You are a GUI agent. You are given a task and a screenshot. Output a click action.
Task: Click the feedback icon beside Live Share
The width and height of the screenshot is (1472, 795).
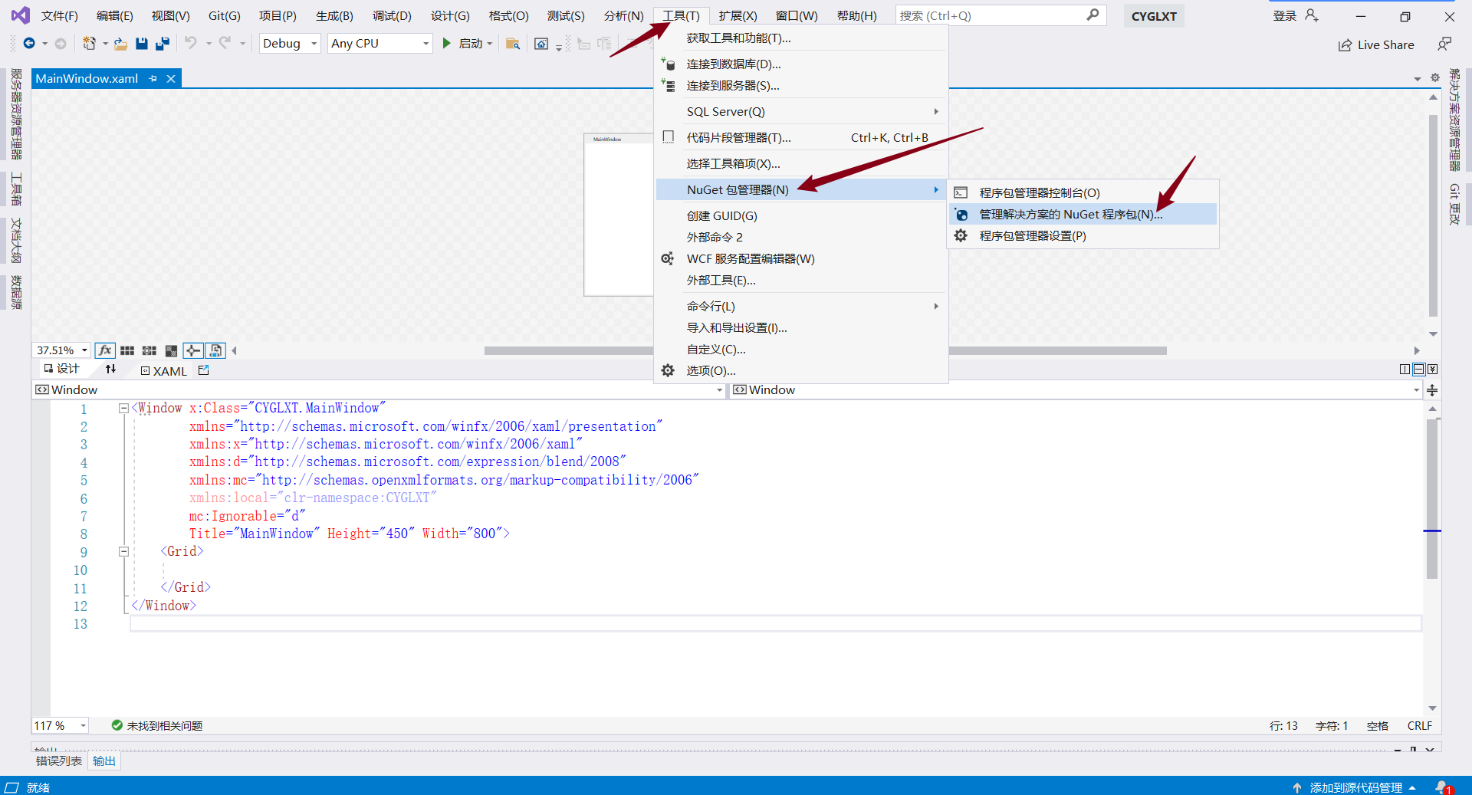[1444, 44]
